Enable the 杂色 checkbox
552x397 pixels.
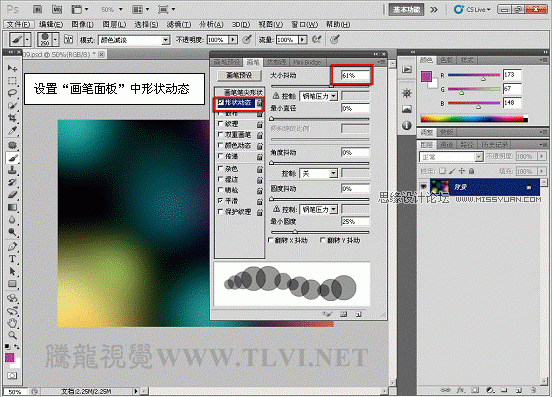pyautogui.click(x=221, y=169)
